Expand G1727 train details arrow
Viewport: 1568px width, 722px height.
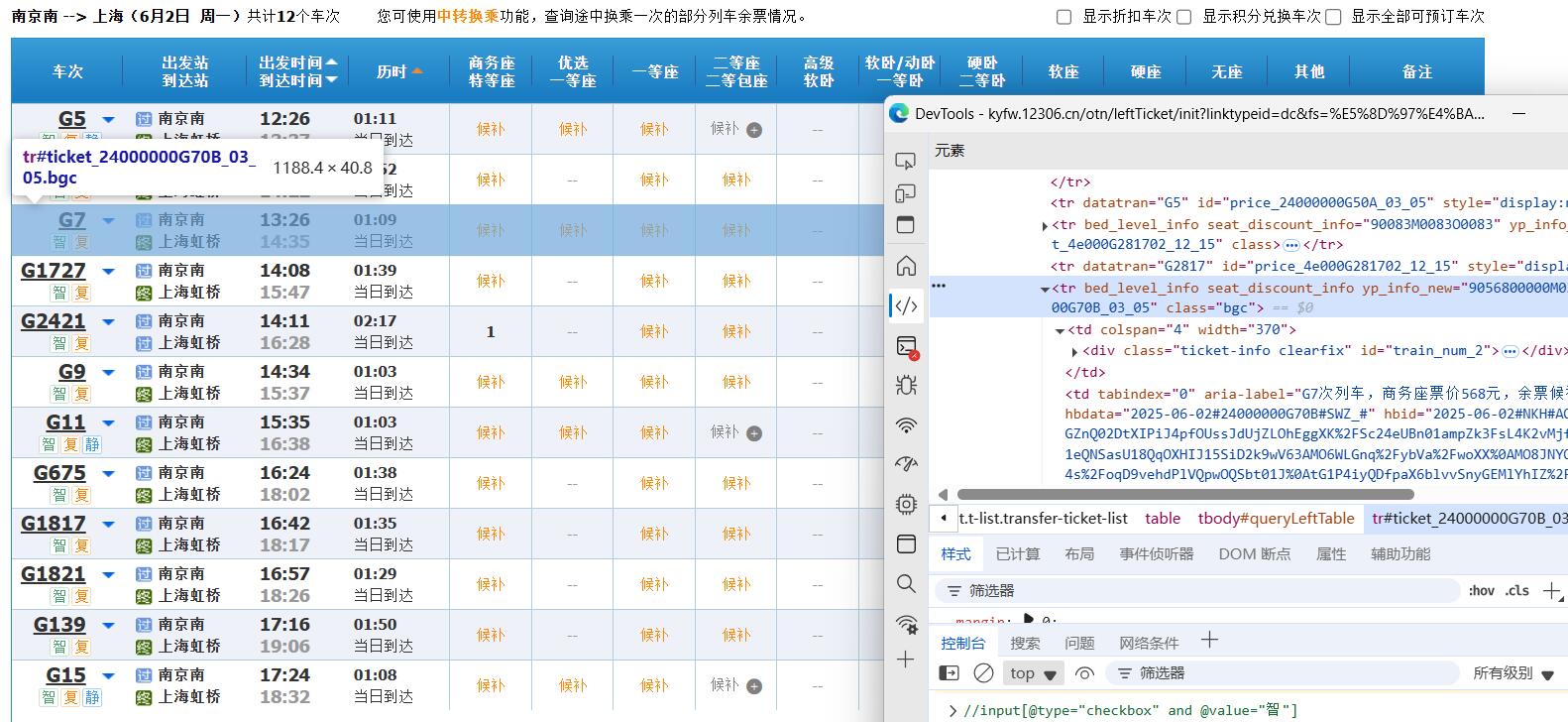[x=109, y=272]
